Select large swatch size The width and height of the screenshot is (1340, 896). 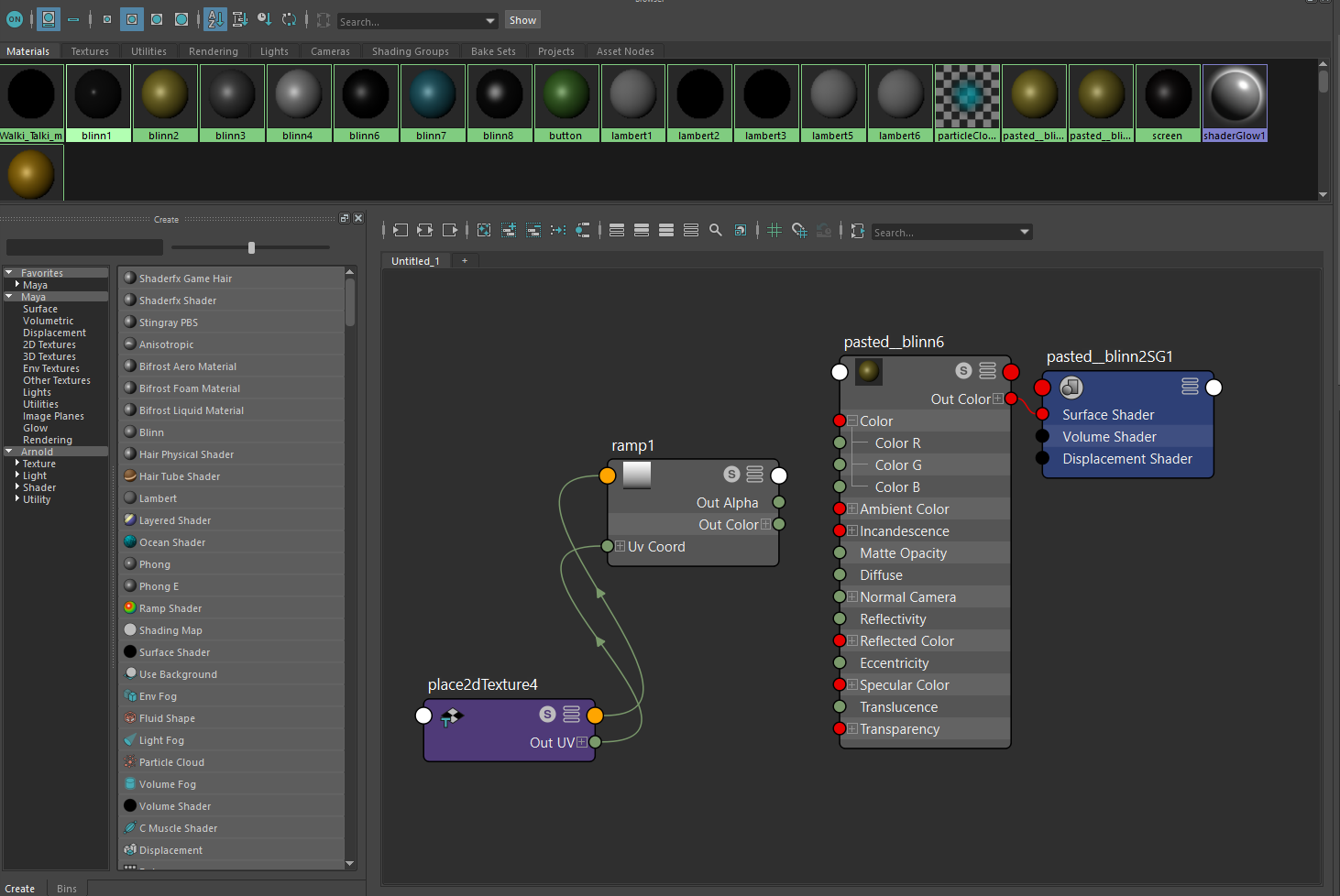click(157, 19)
